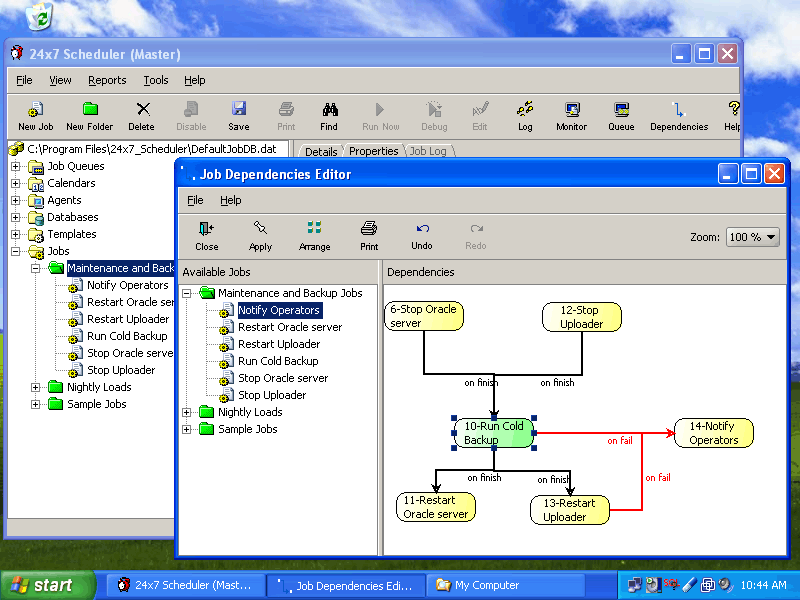Click SQL icon in system tray
This screenshot has height=600, width=800.
tap(671, 584)
